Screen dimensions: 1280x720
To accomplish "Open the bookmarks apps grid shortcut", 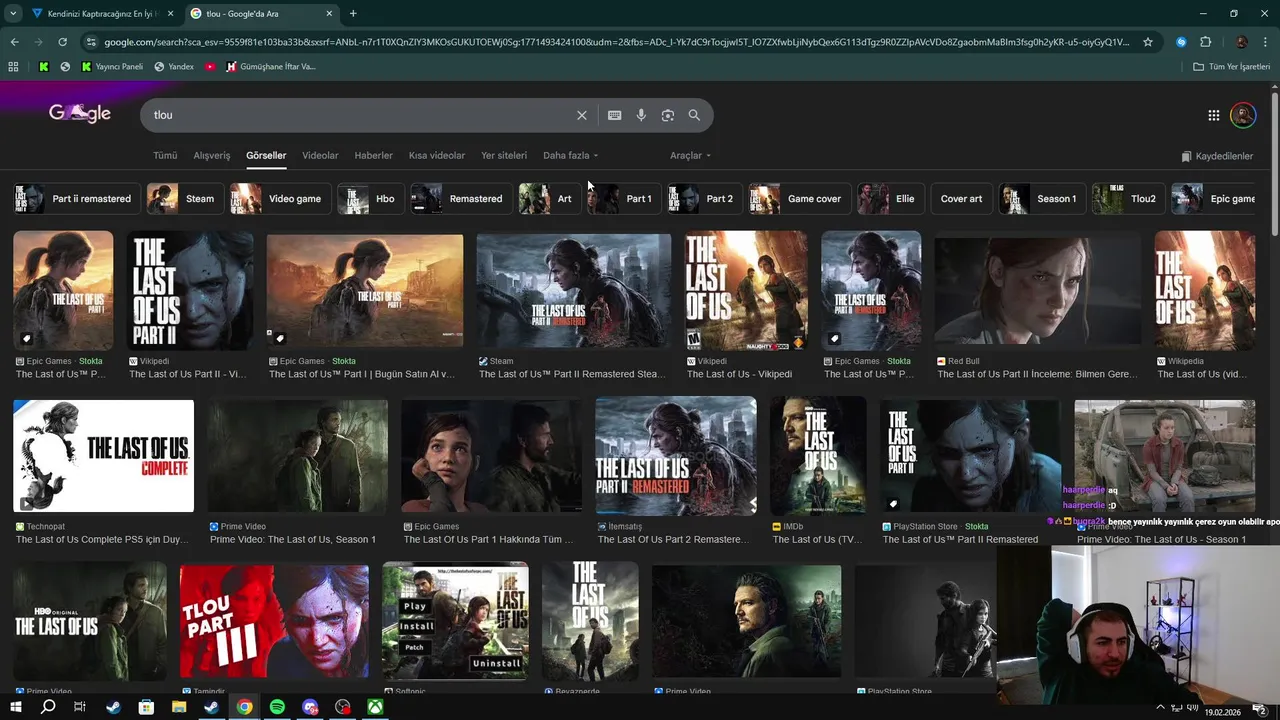I will [13, 67].
